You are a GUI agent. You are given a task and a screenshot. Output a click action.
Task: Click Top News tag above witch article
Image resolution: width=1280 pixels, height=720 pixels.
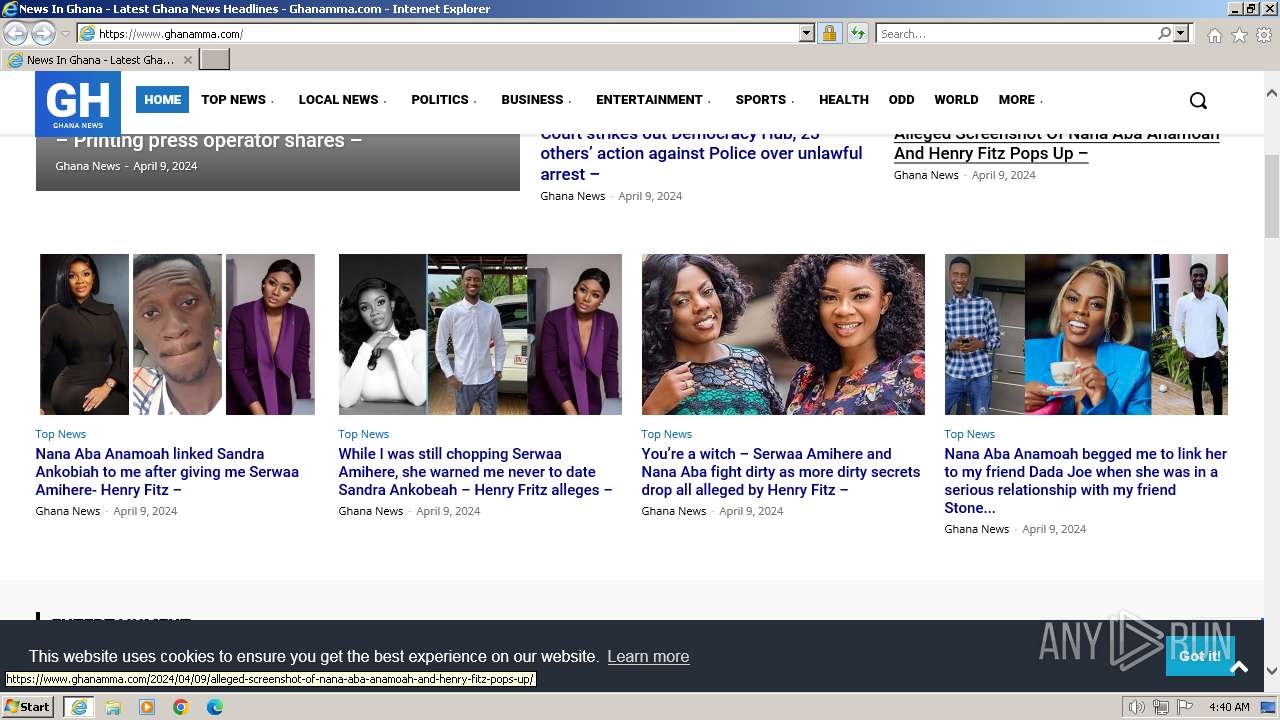click(x=666, y=434)
